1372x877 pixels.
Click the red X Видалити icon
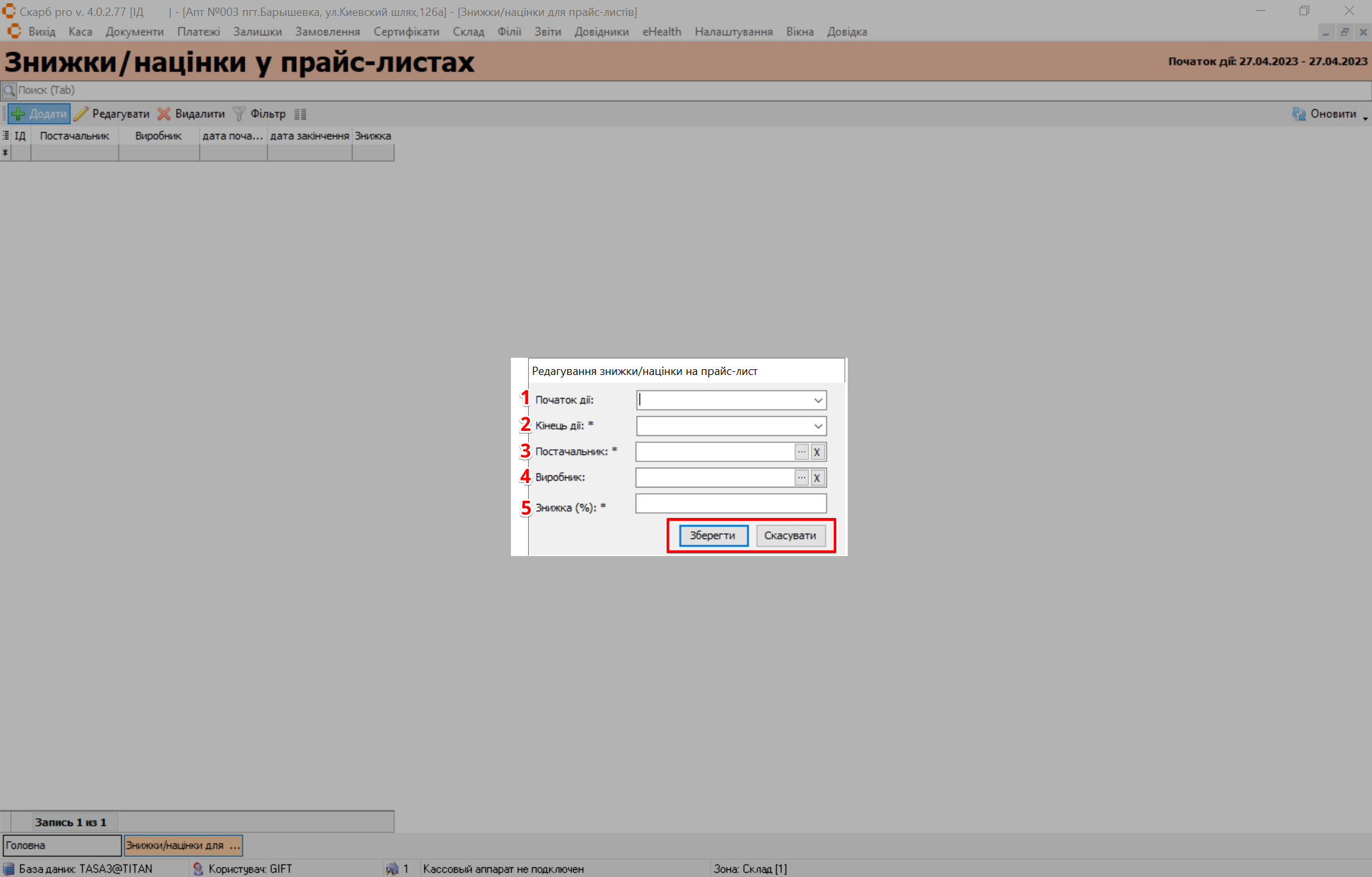164,114
